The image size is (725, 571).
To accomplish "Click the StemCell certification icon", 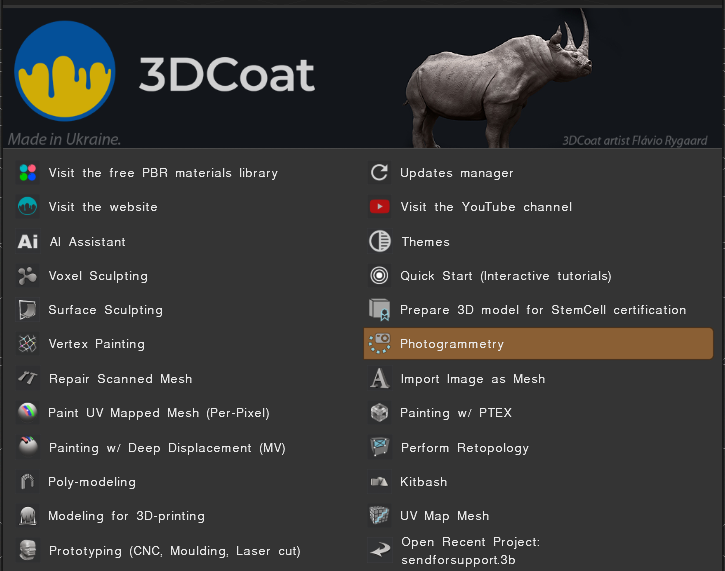I will [380, 310].
